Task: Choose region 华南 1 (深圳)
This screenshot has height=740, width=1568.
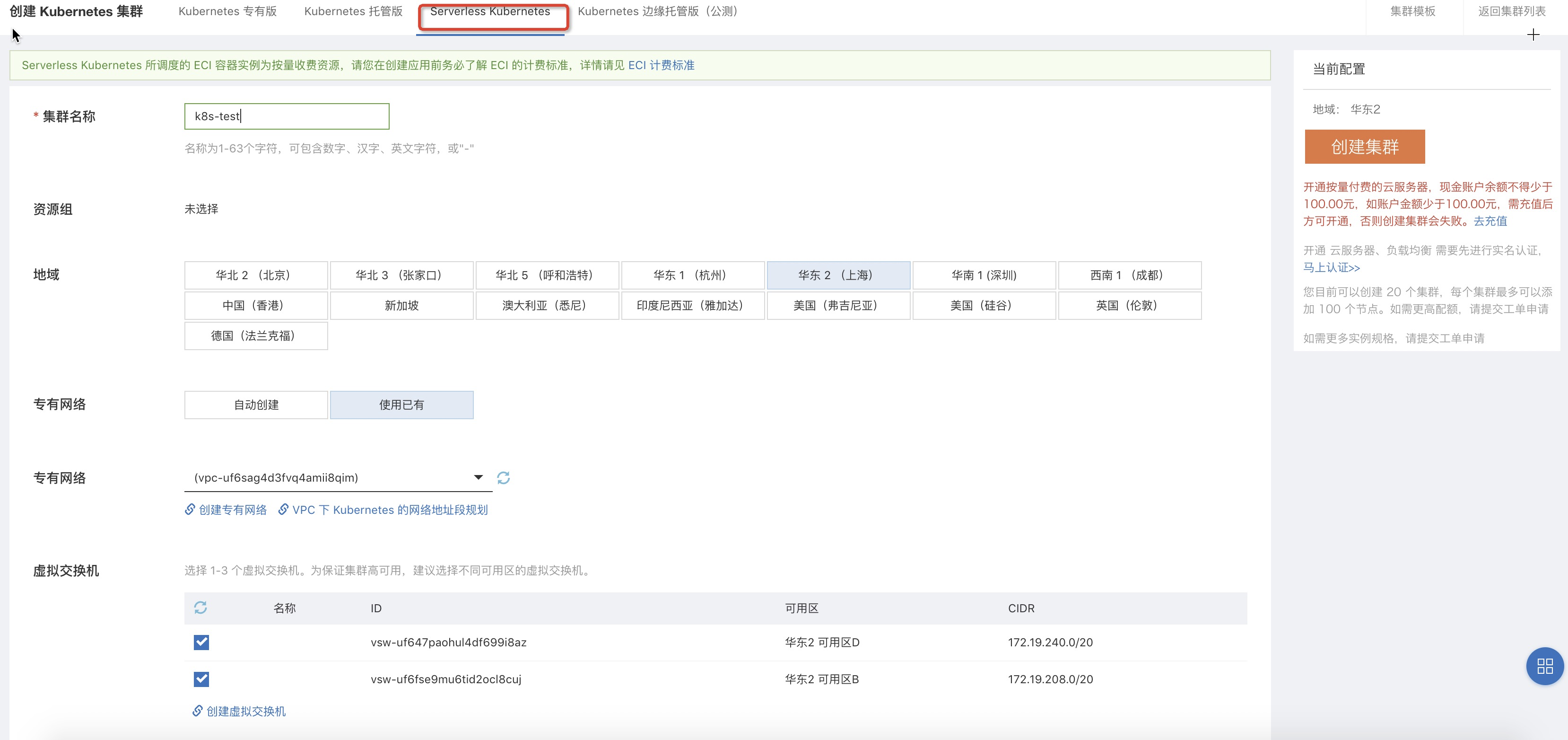Action: pos(984,275)
